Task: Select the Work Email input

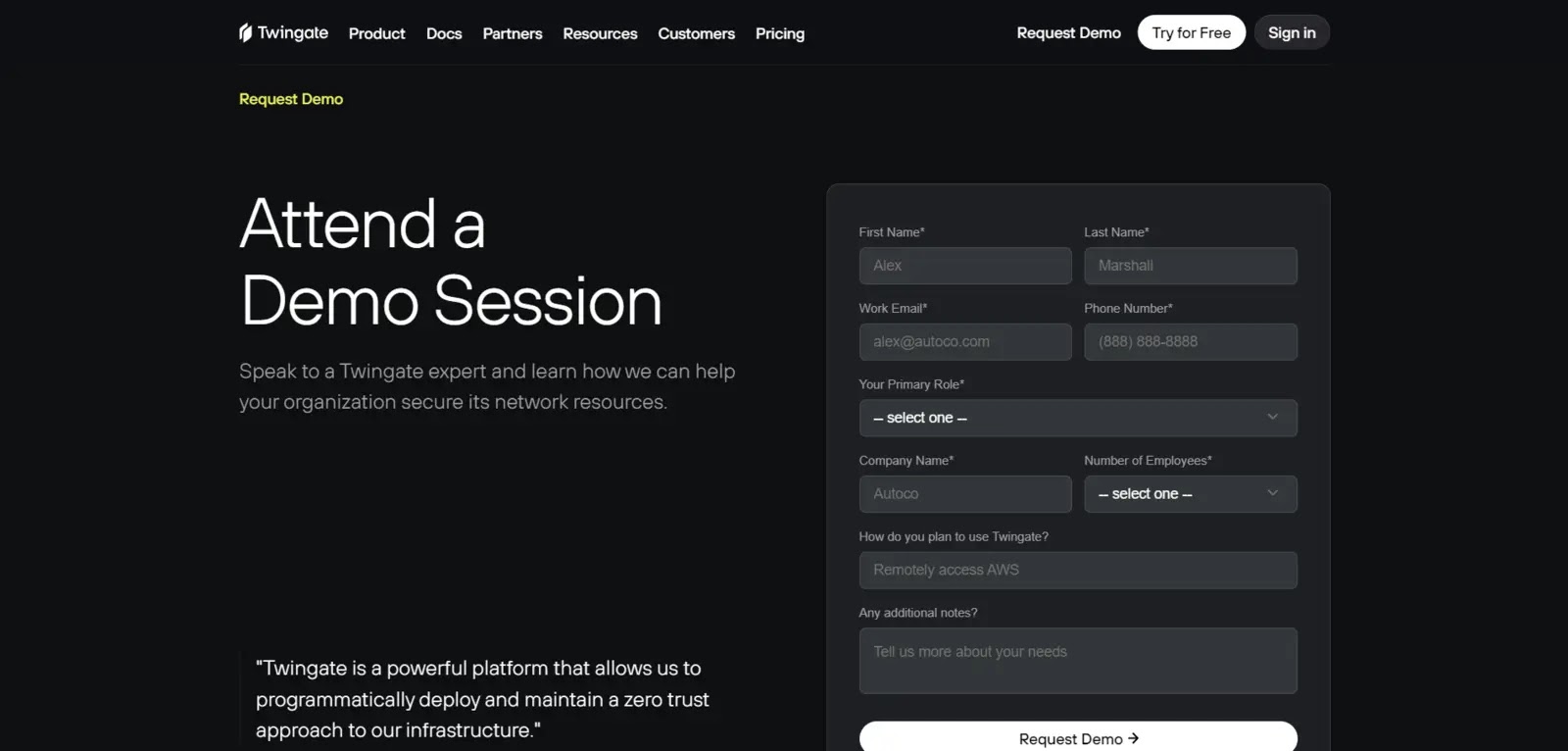Action: [x=965, y=342]
